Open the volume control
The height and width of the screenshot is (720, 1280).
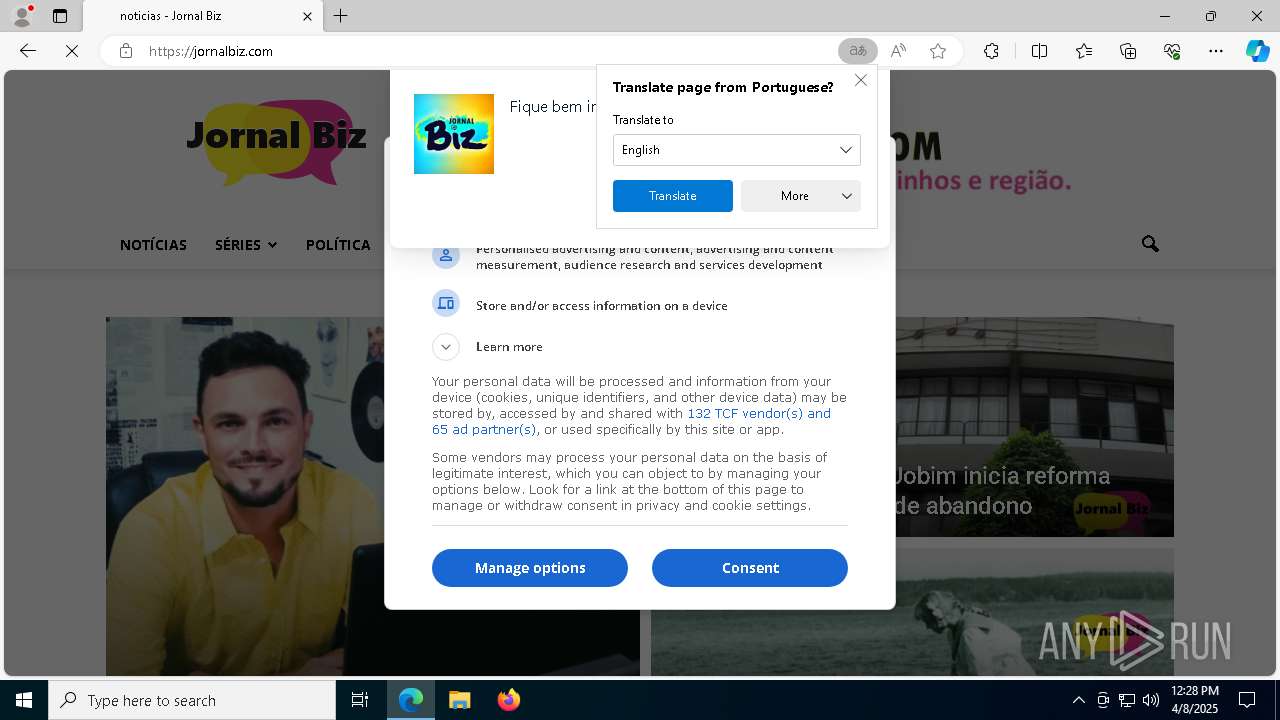click(x=1151, y=700)
